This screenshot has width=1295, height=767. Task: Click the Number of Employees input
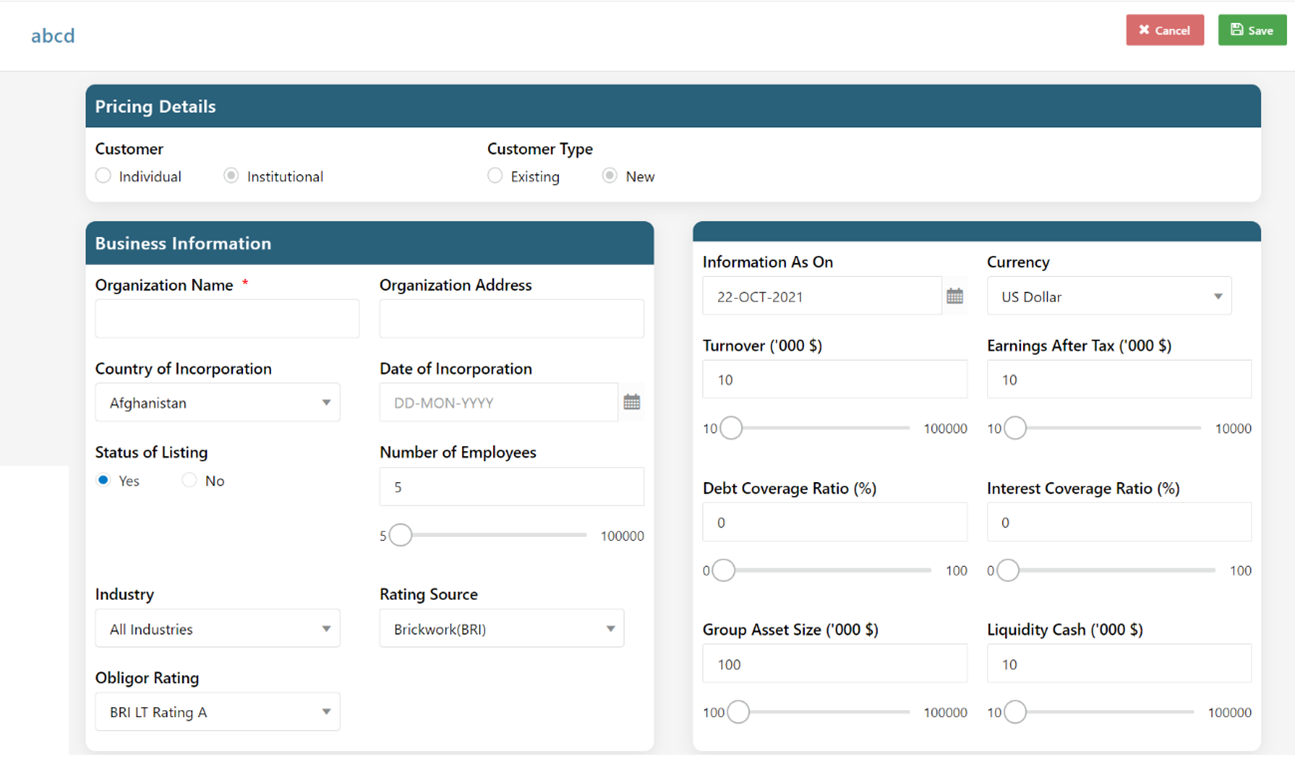pyautogui.click(x=512, y=487)
